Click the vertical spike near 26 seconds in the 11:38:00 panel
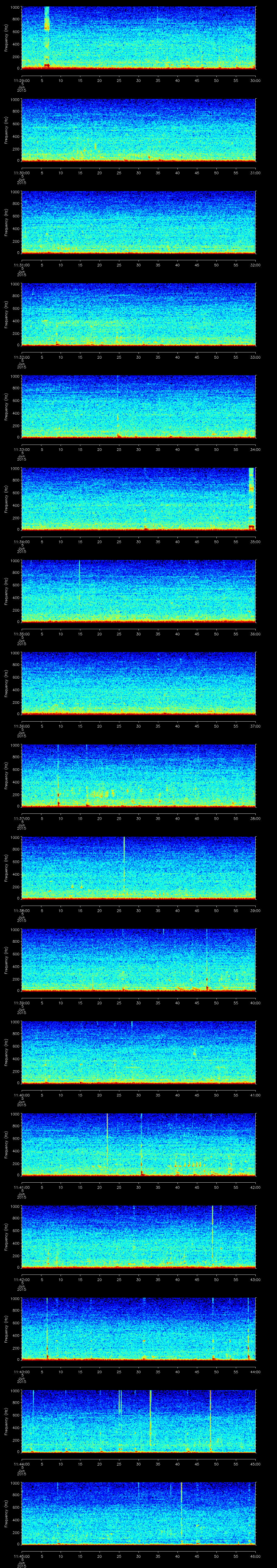This screenshot has height=1568, width=277. pyautogui.click(x=124, y=864)
